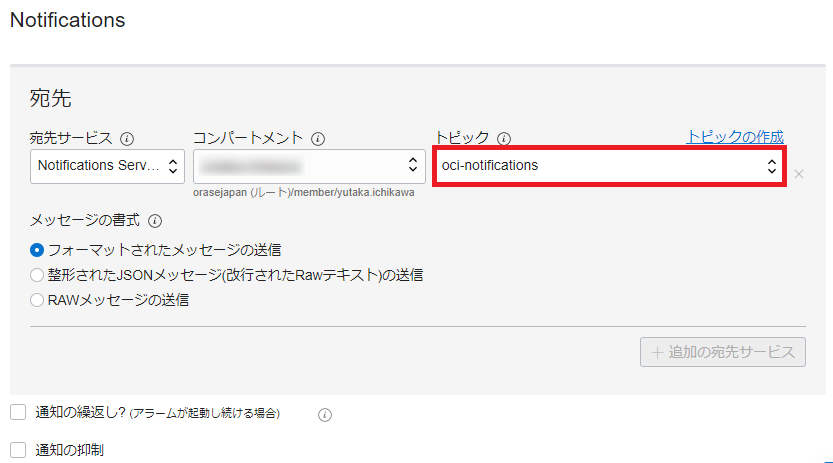
Task: Tick the 通知の抑制 checkbox
Action: pos(18,450)
